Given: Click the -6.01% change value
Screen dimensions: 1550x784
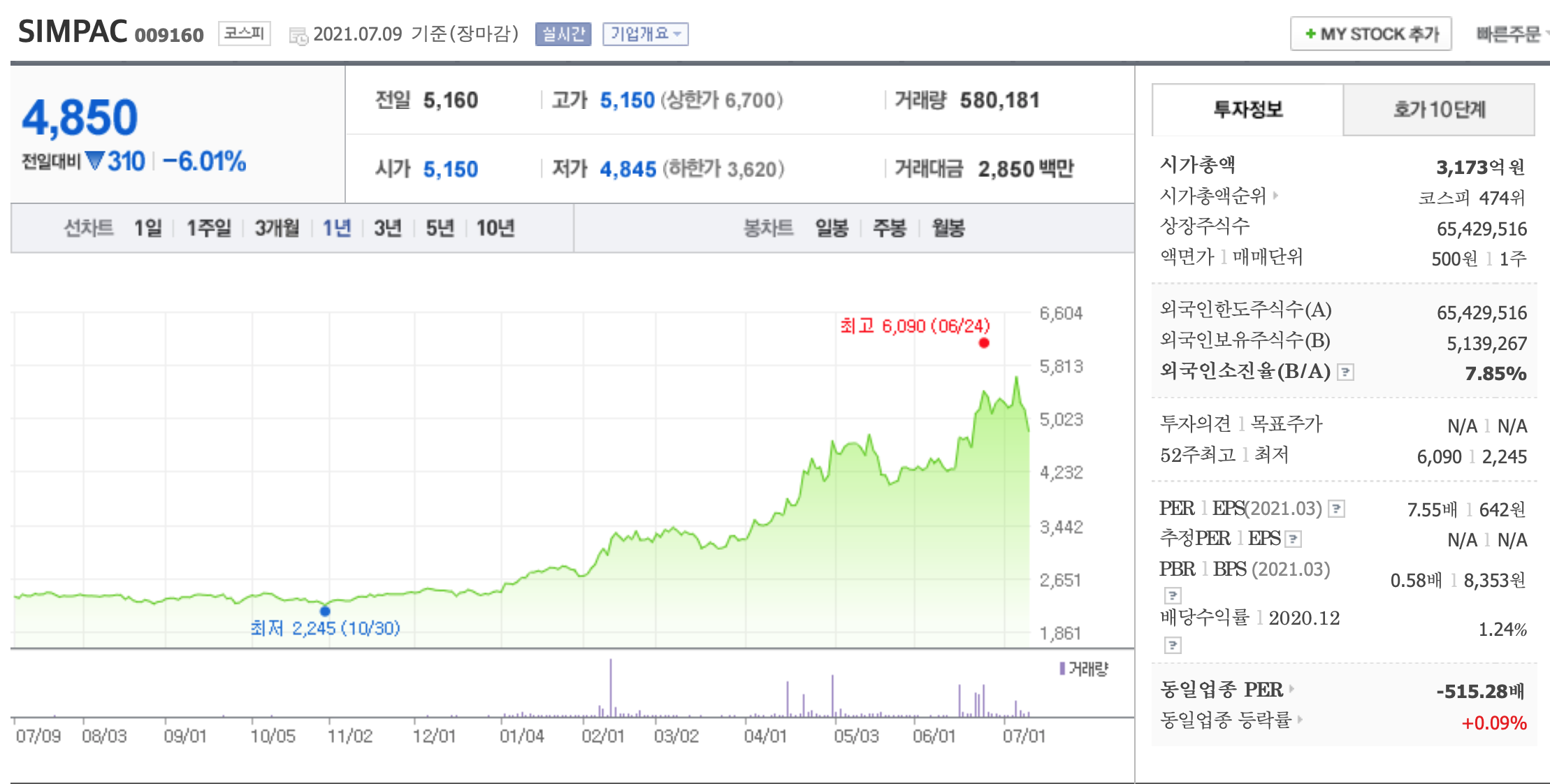Looking at the screenshot, I should [204, 161].
